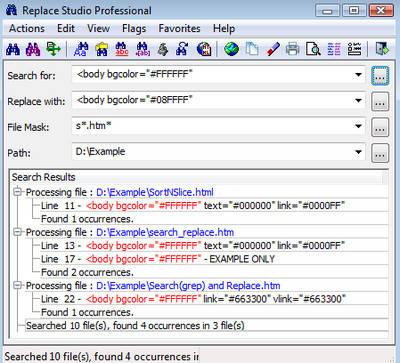
Task: Click the copy pages toolbar icon
Action: (x=252, y=50)
